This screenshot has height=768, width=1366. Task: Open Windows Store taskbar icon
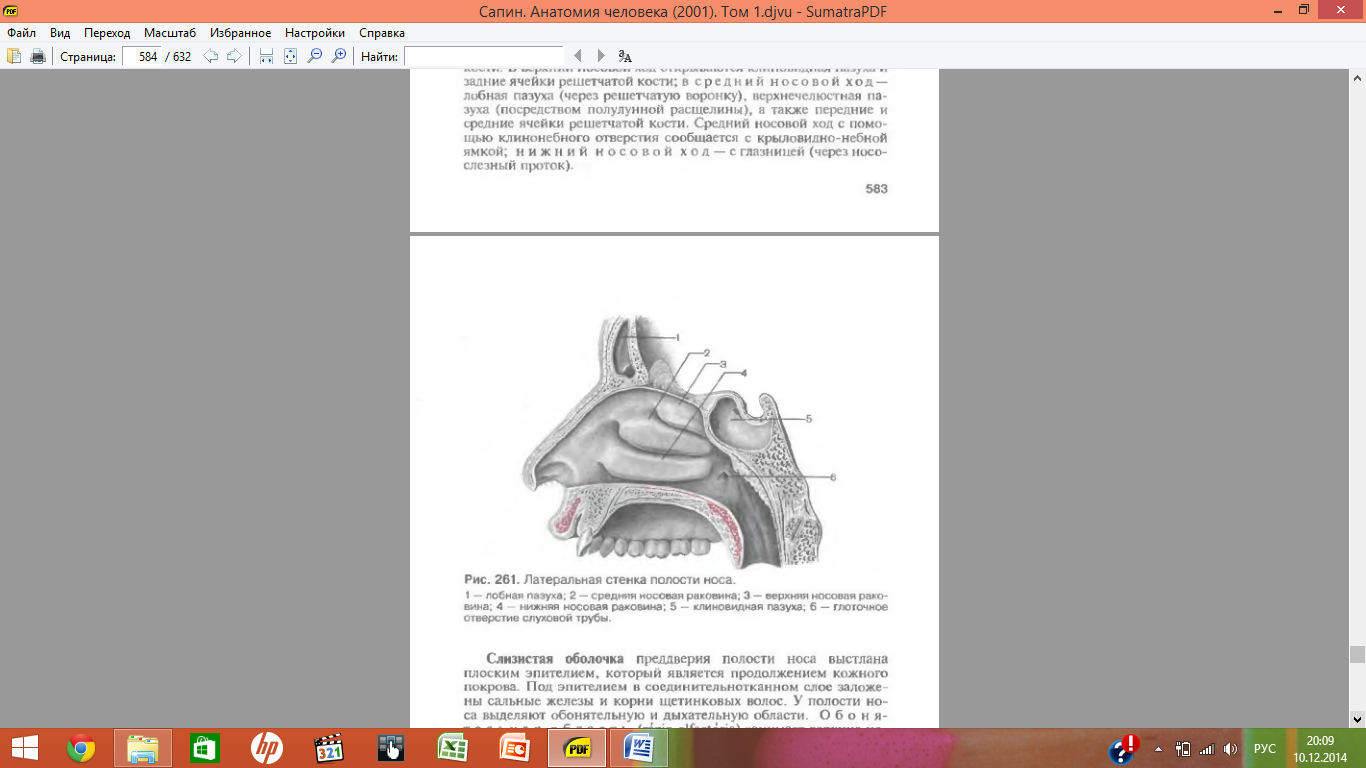tap(205, 747)
